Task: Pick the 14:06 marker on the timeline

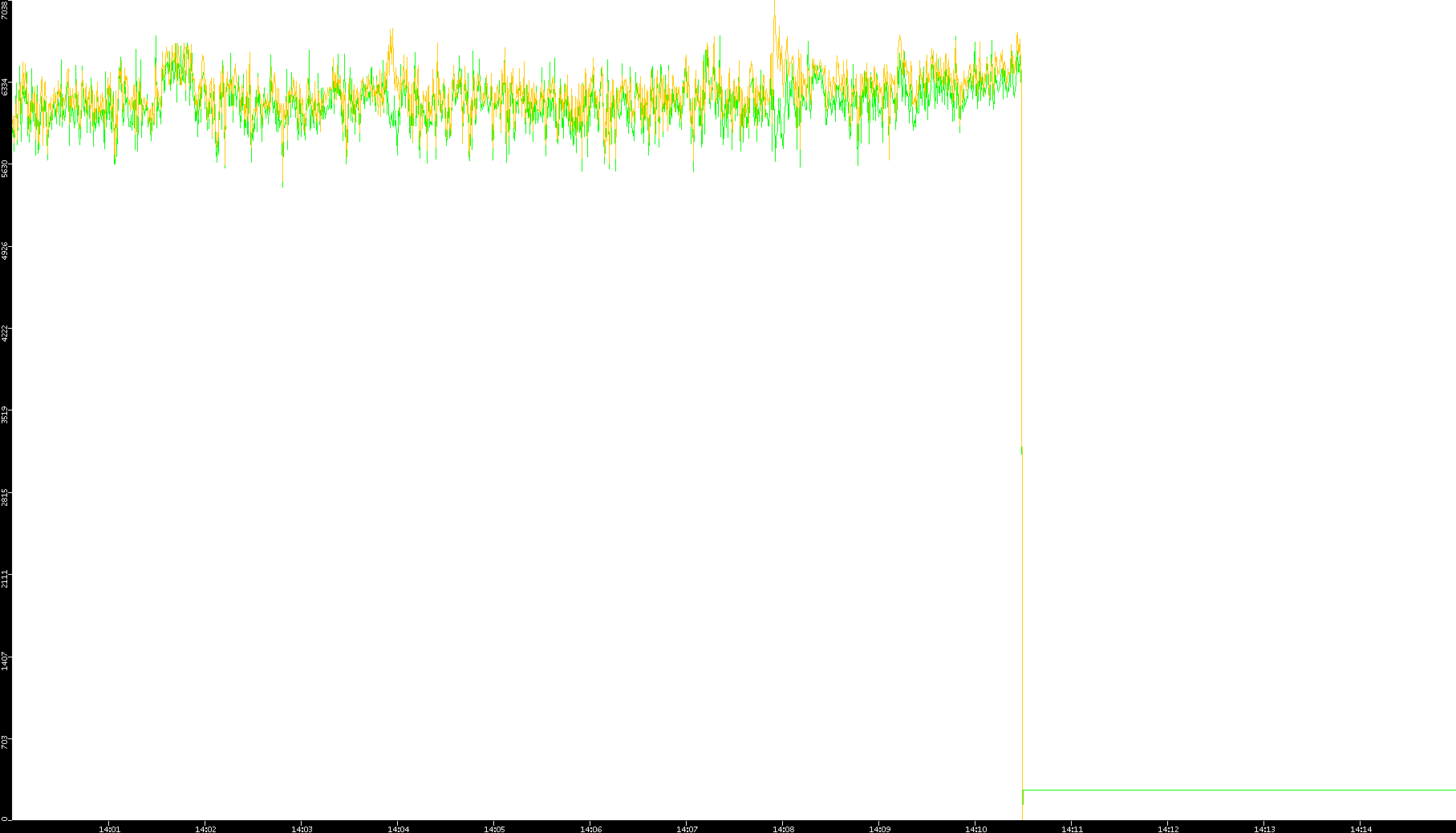Action: [590, 829]
